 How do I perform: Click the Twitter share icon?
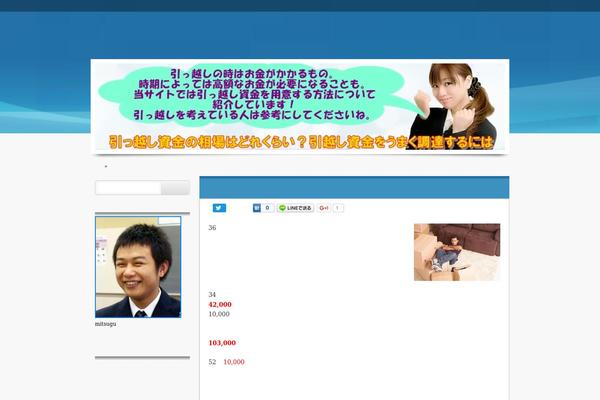coord(219,208)
